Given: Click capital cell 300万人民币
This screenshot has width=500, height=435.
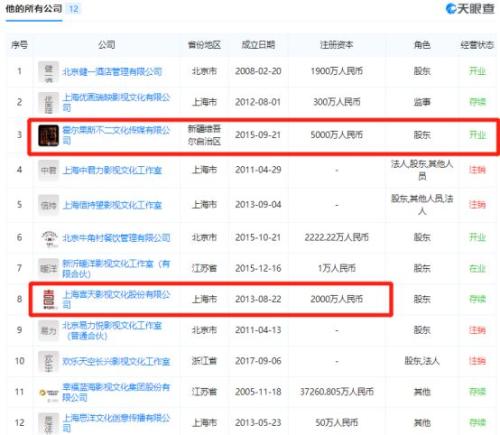Looking at the screenshot, I should pyautogui.click(x=337, y=102).
